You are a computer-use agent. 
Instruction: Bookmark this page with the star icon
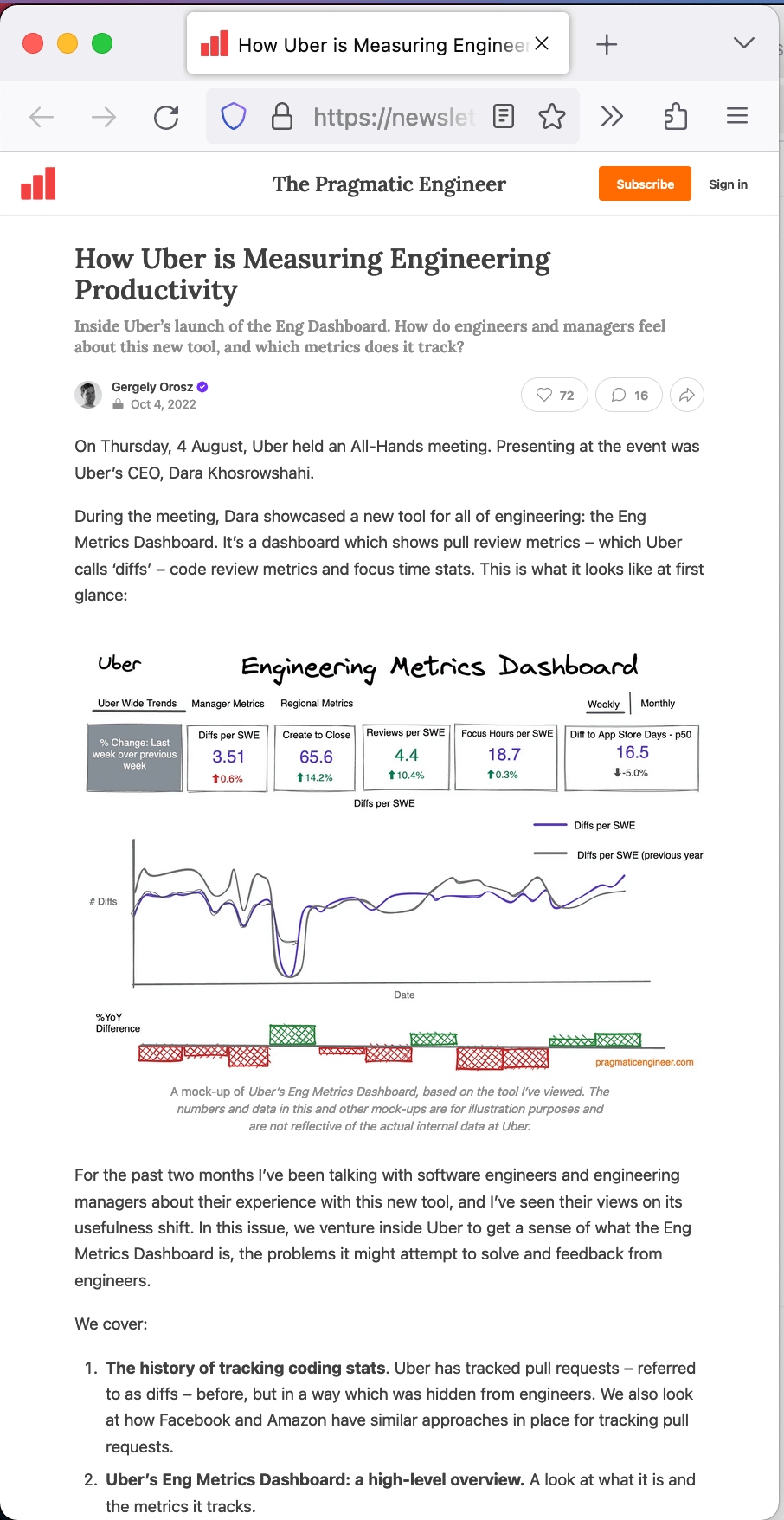[551, 116]
